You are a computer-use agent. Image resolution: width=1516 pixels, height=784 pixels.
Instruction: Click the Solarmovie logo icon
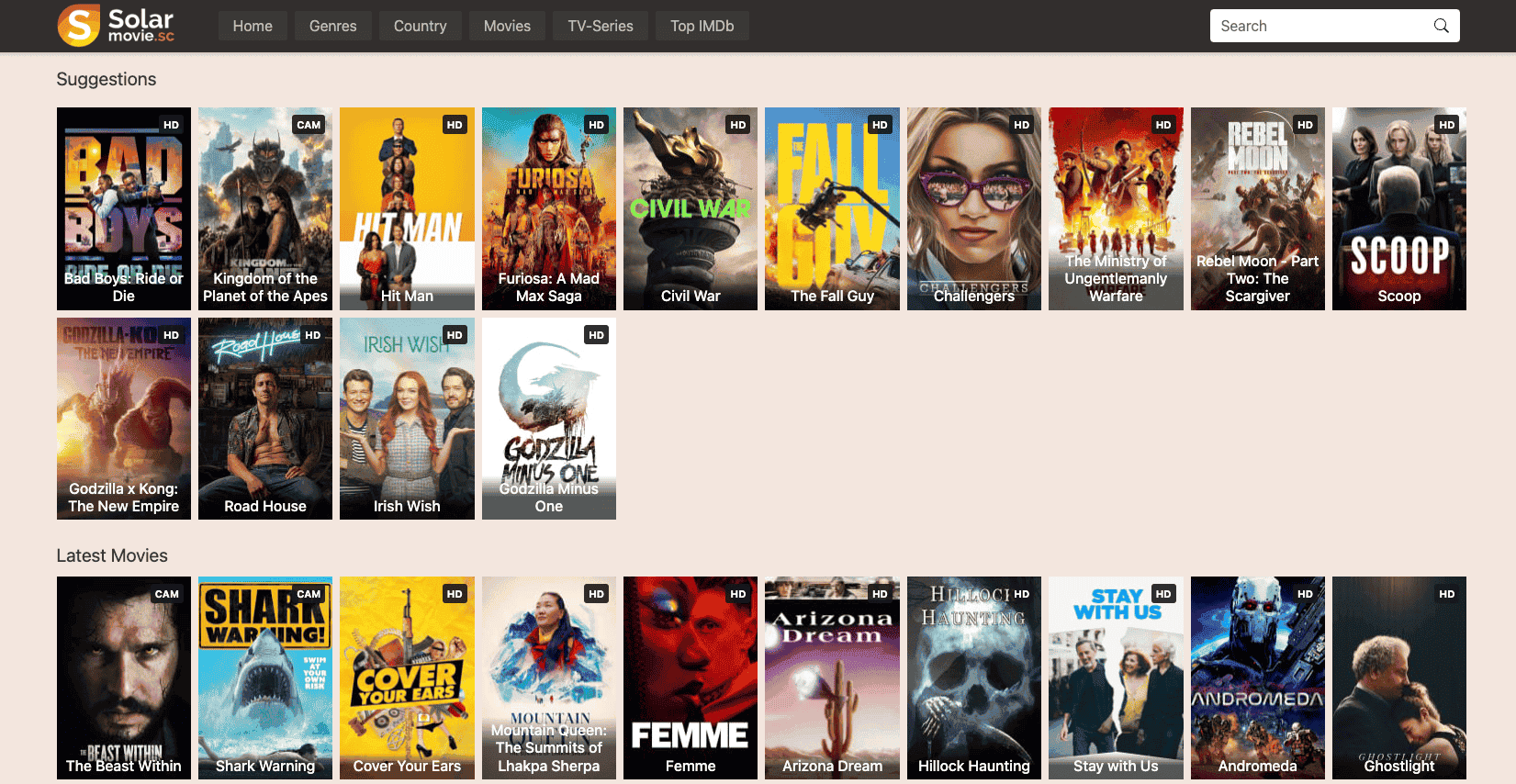tap(79, 25)
